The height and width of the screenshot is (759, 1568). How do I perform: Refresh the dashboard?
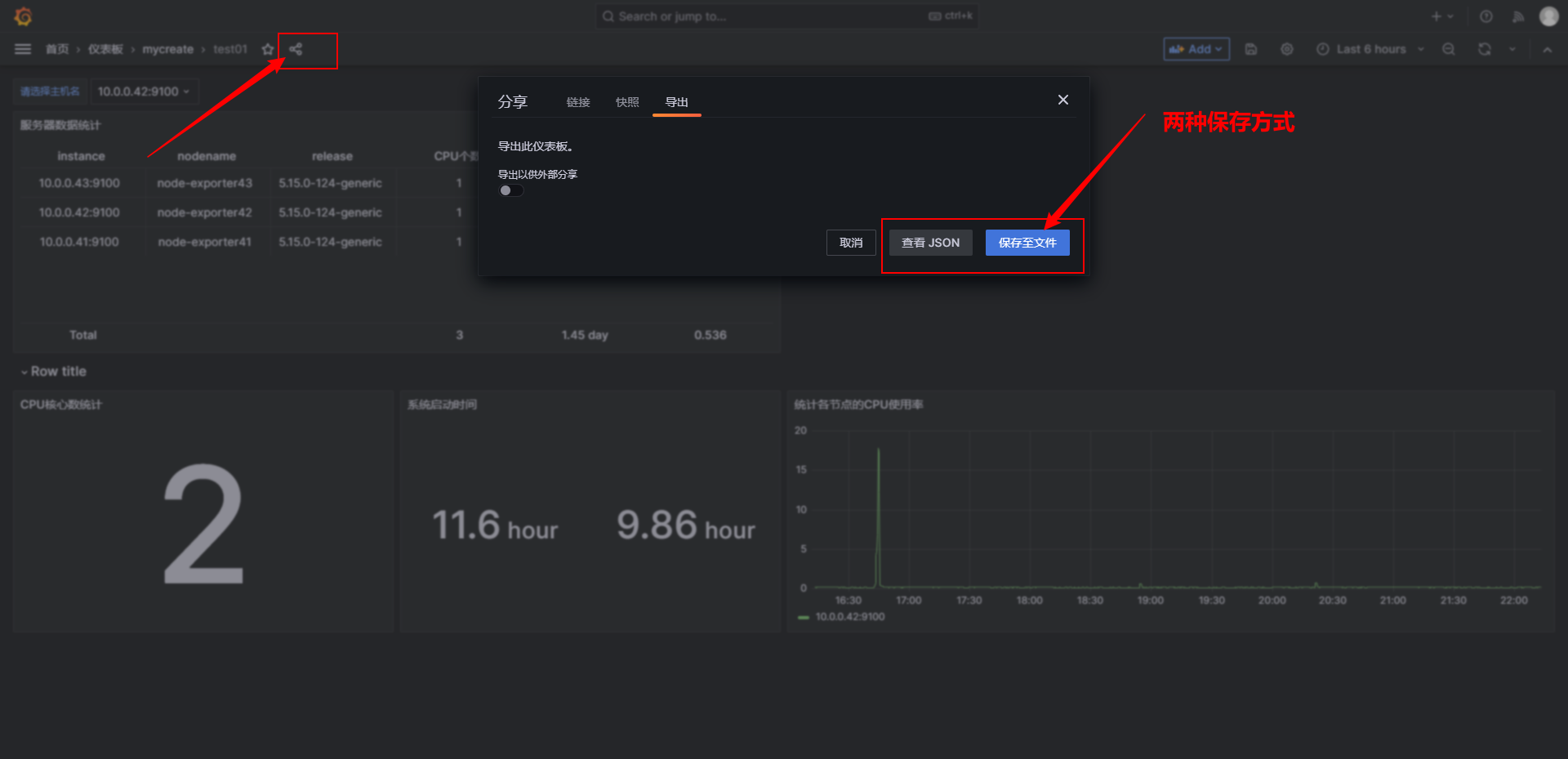click(x=1484, y=49)
